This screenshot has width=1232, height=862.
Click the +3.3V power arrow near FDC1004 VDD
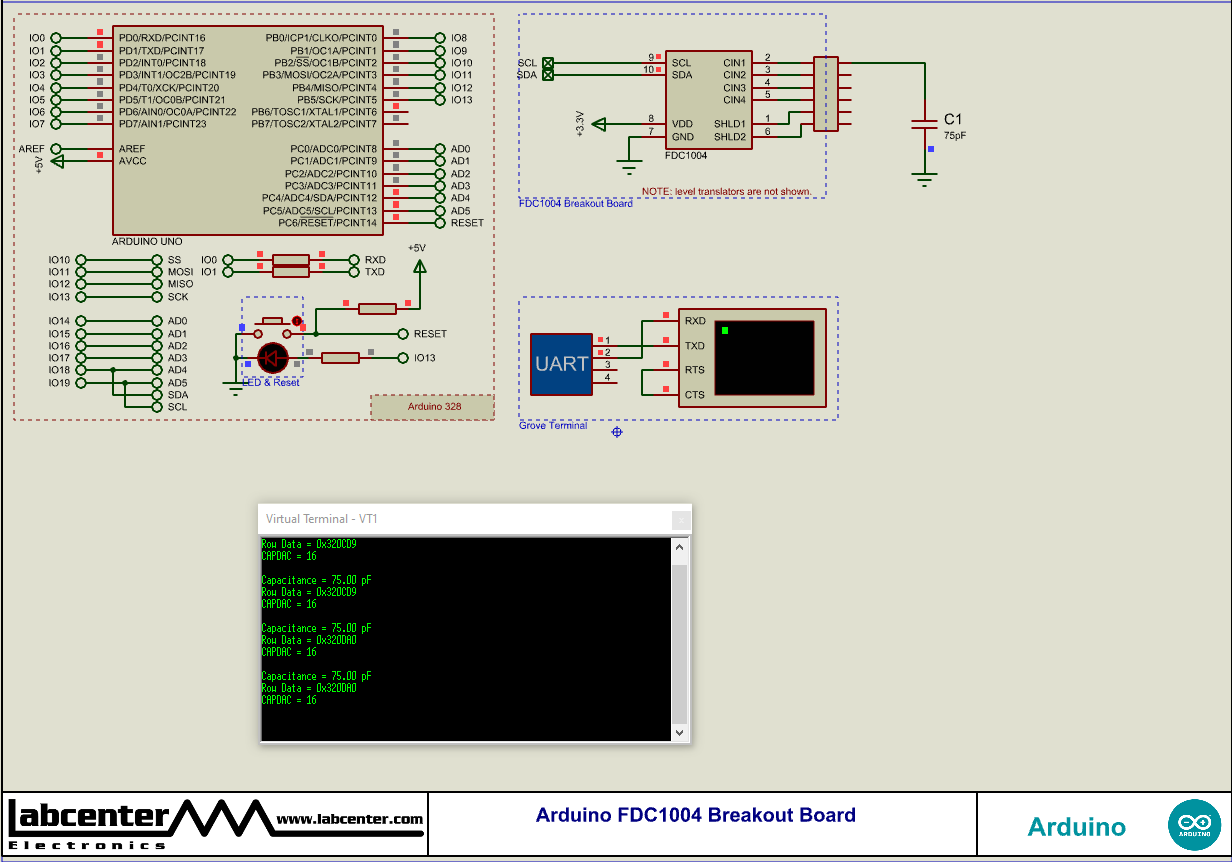pyautogui.click(x=599, y=124)
